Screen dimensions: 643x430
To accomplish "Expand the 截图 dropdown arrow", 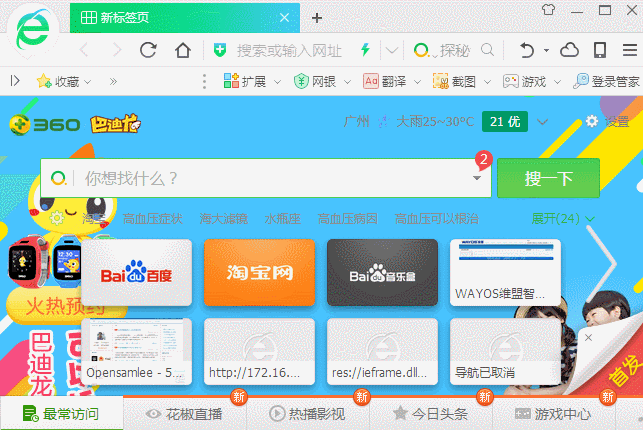I will tap(487, 82).
